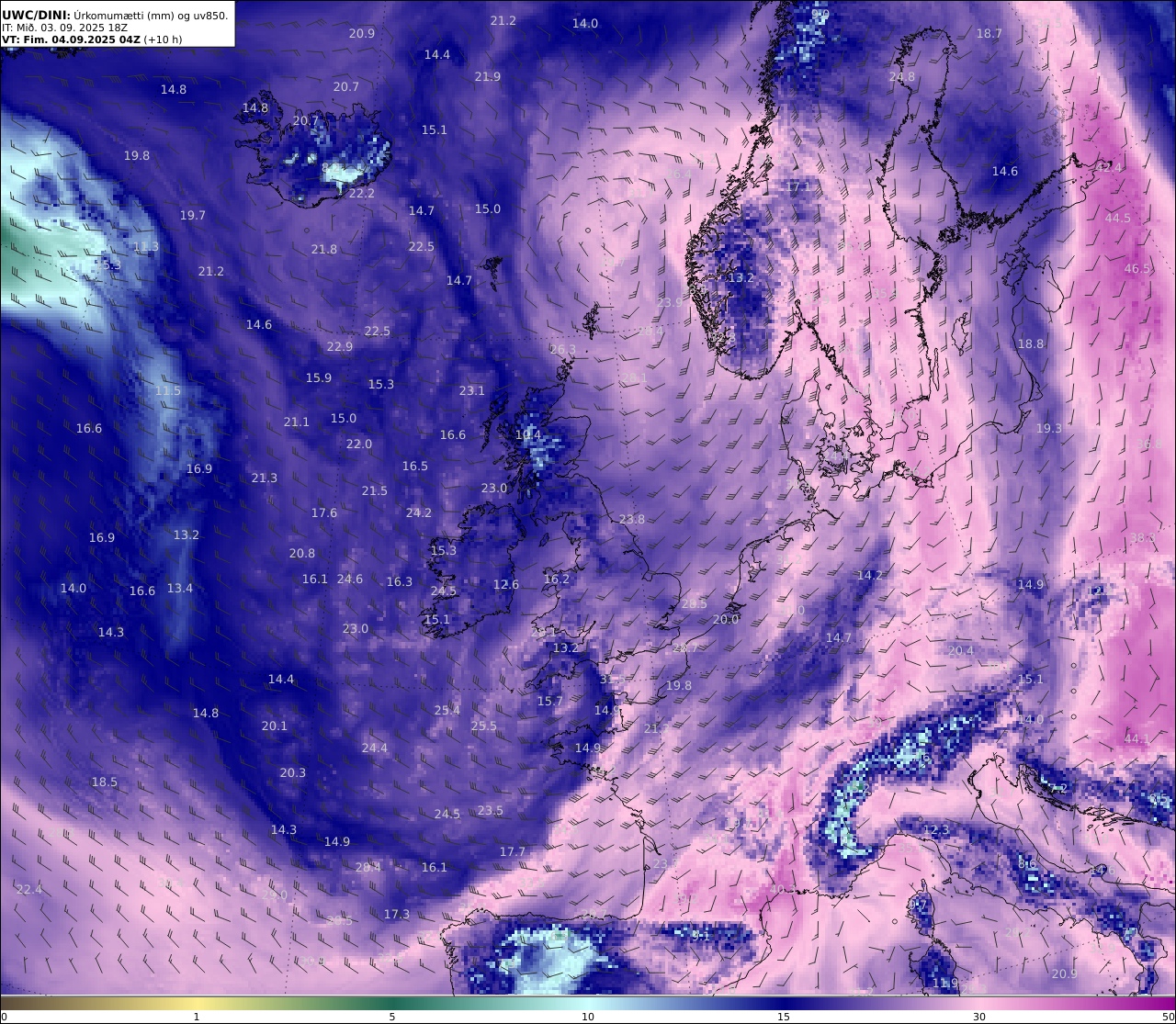The image size is (1176, 1024).
Task: Click the 12.3 value over northern Italy
Action: point(936,830)
